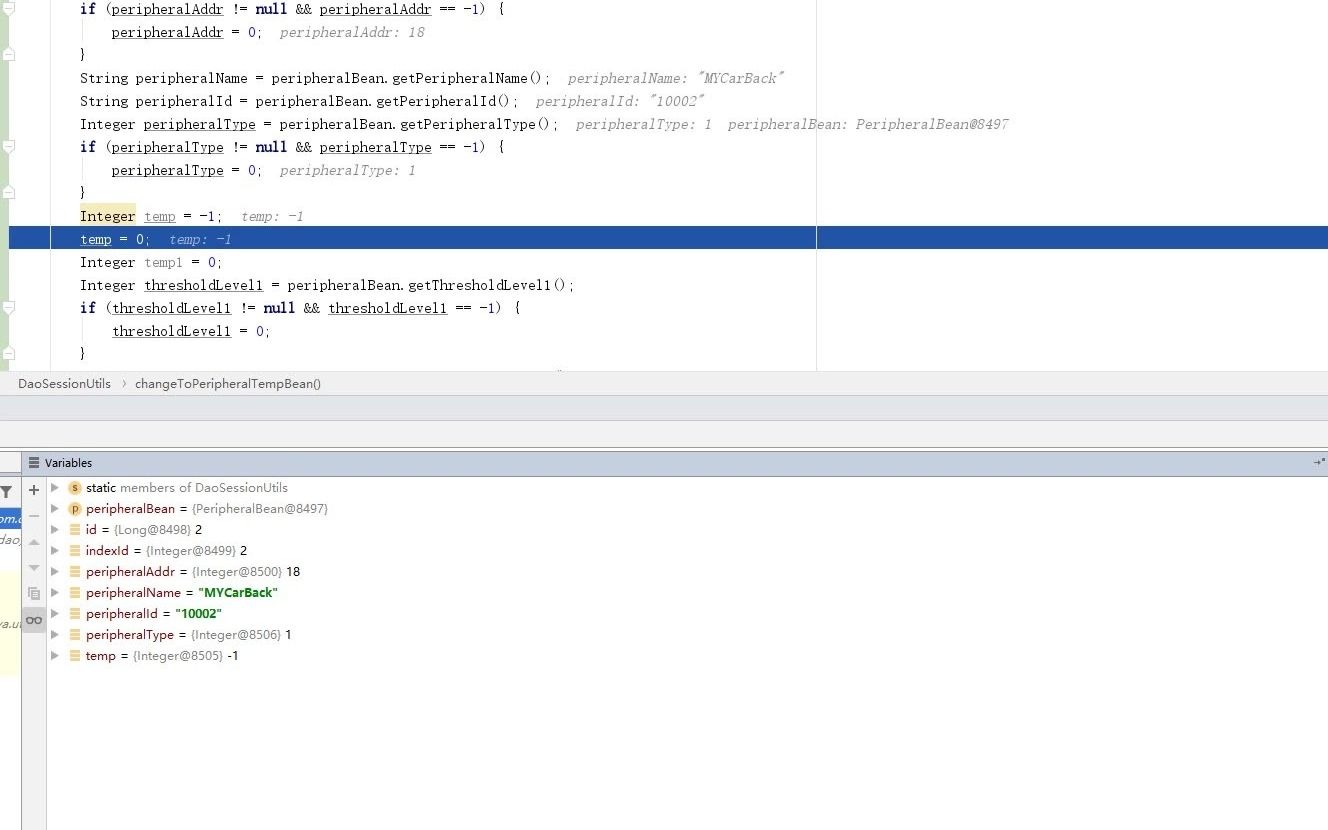Expand the peripheralType variable node
Image resolution: width=1328 pixels, height=830 pixels.
[55, 635]
